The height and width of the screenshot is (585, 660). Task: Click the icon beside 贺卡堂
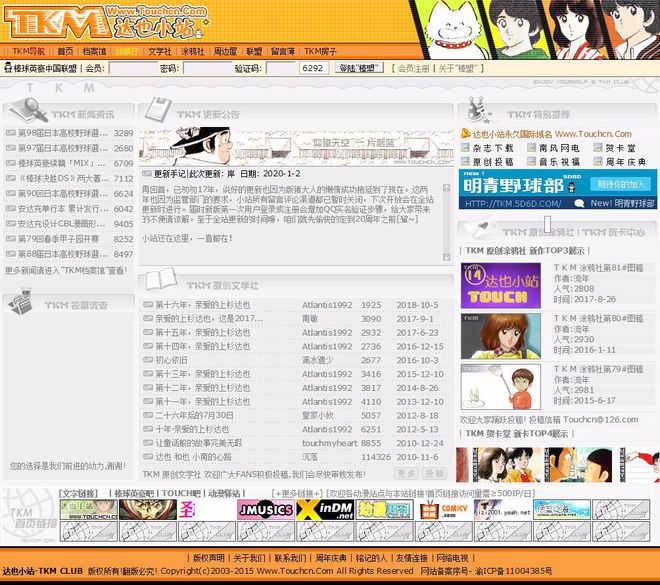pyautogui.click(x=598, y=147)
